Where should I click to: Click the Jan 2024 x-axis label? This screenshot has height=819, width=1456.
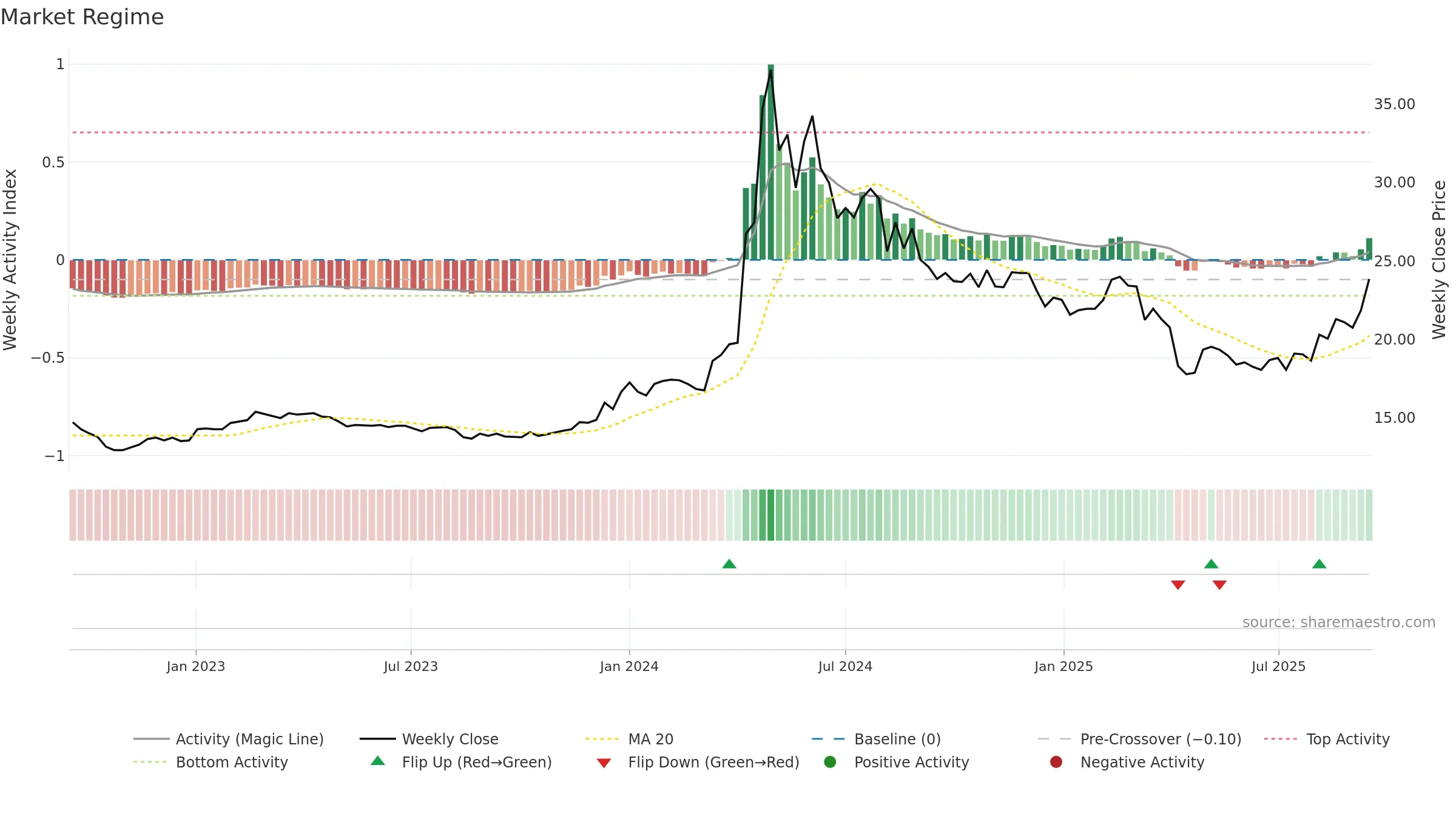(629, 666)
